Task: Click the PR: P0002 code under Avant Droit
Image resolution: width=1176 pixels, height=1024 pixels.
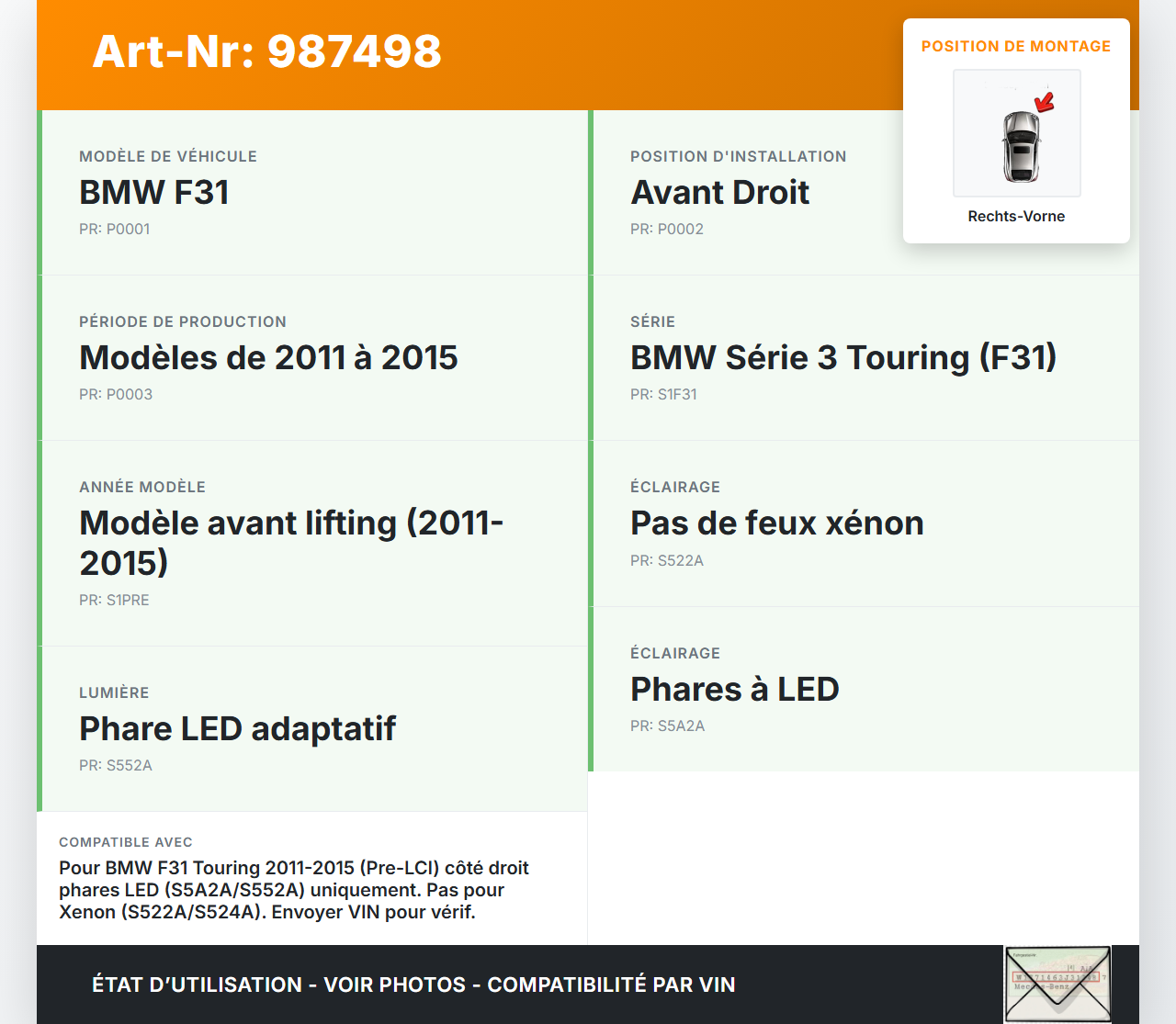Action: pyautogui.click(x=667, y=229)
